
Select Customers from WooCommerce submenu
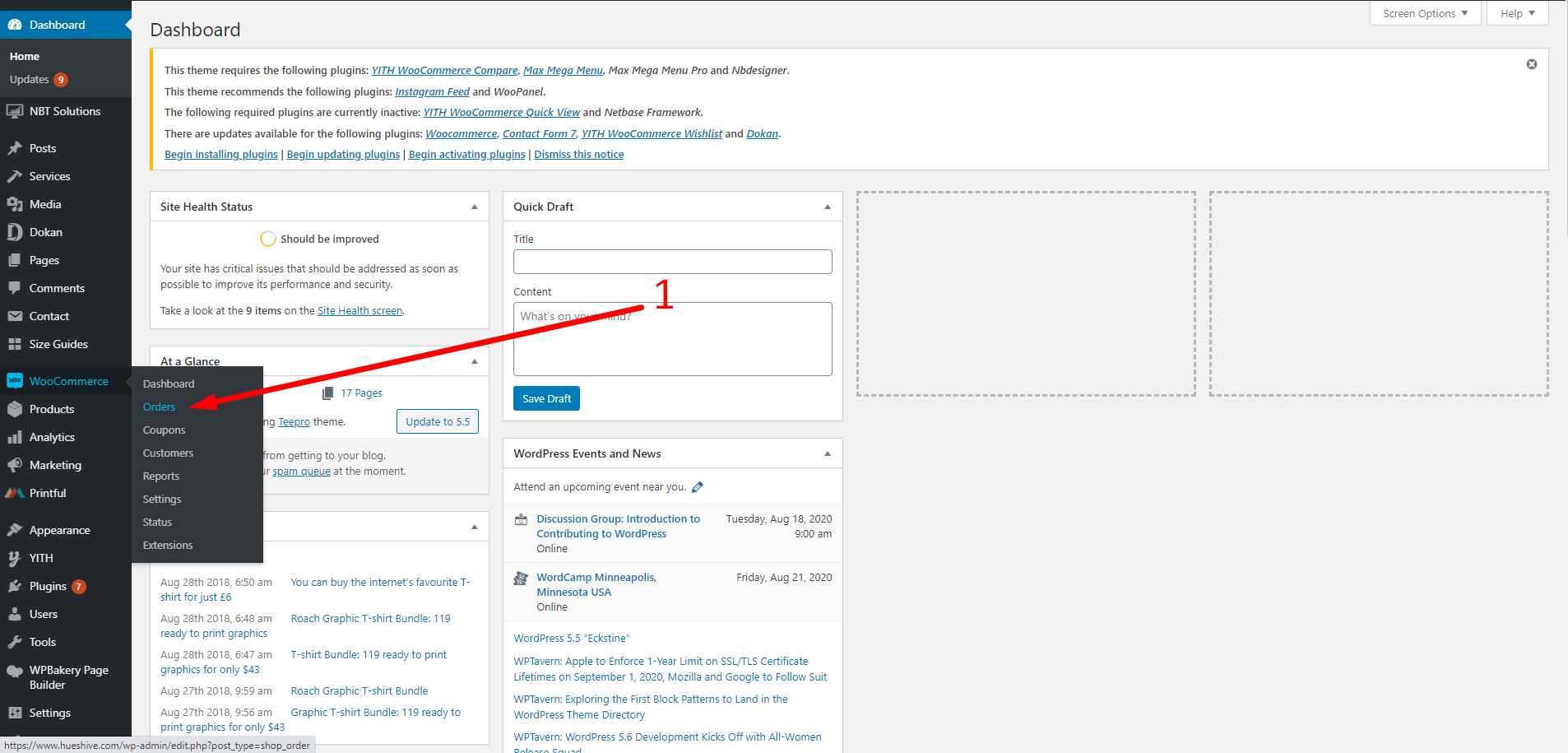pyautogui.click(x=169, y=453)
